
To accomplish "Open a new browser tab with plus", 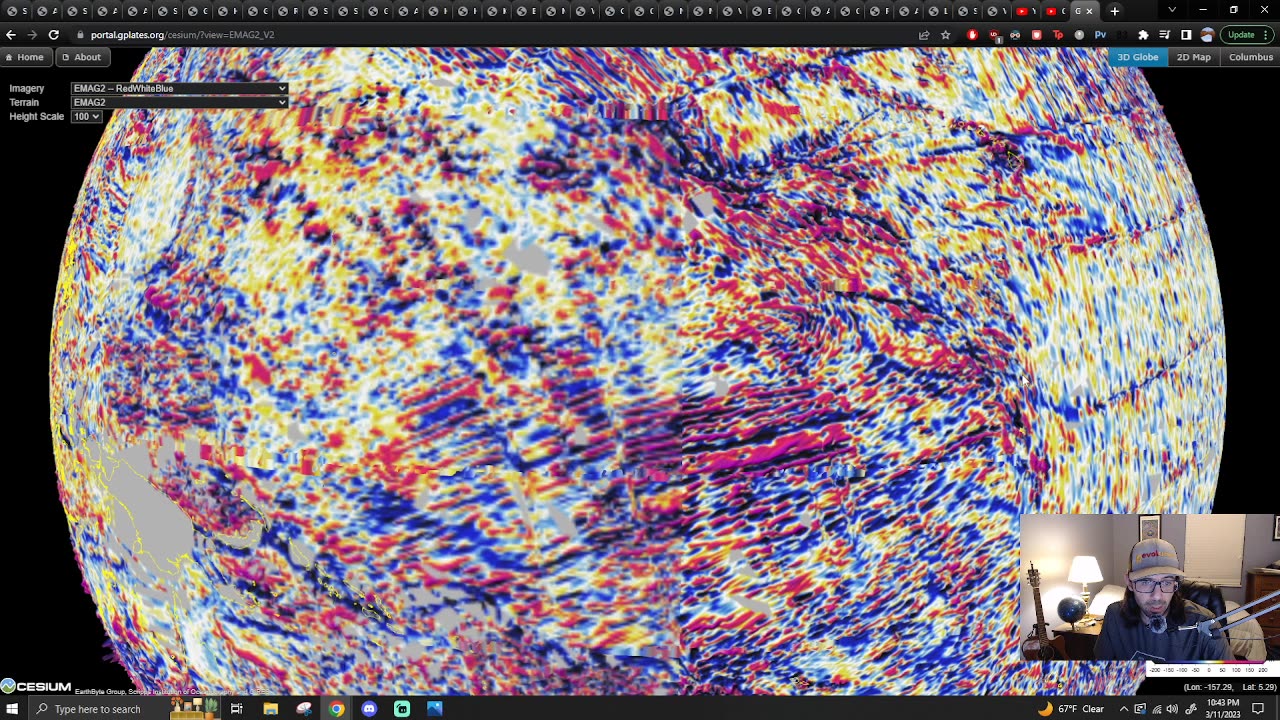I will point(1114,11).
